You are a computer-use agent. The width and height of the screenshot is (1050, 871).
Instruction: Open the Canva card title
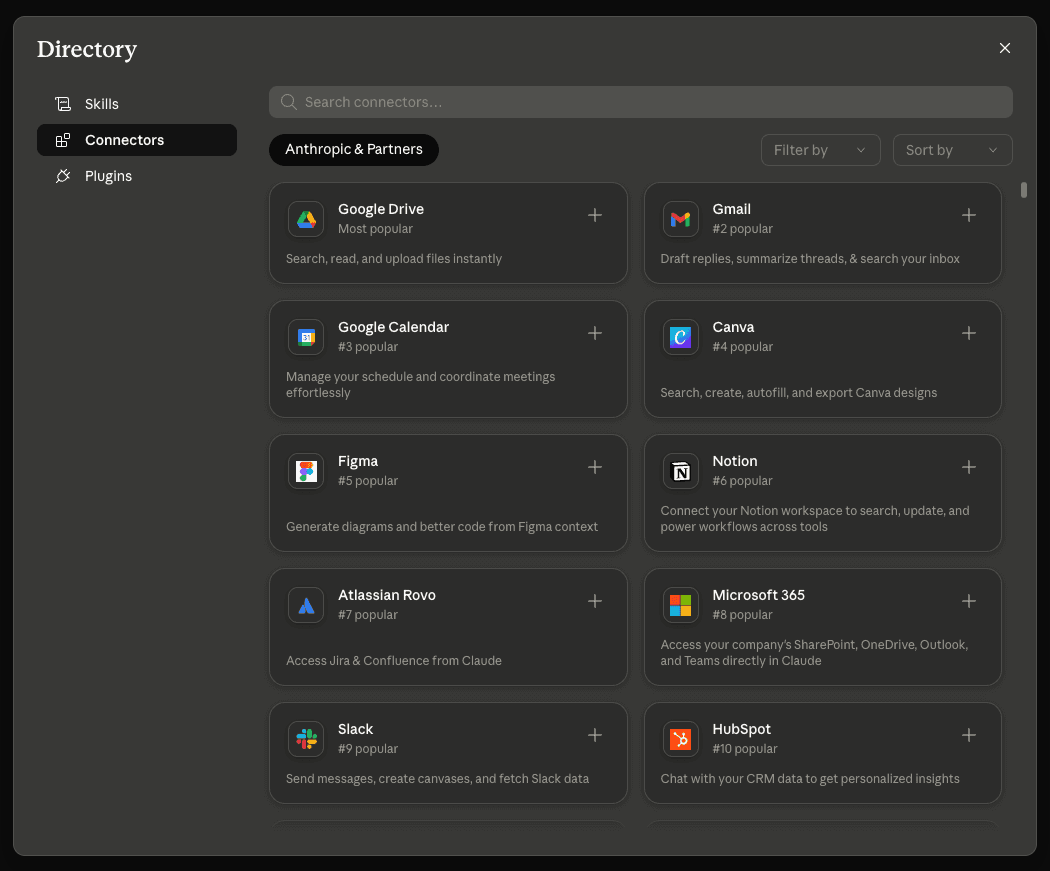[x=733, y=327]
